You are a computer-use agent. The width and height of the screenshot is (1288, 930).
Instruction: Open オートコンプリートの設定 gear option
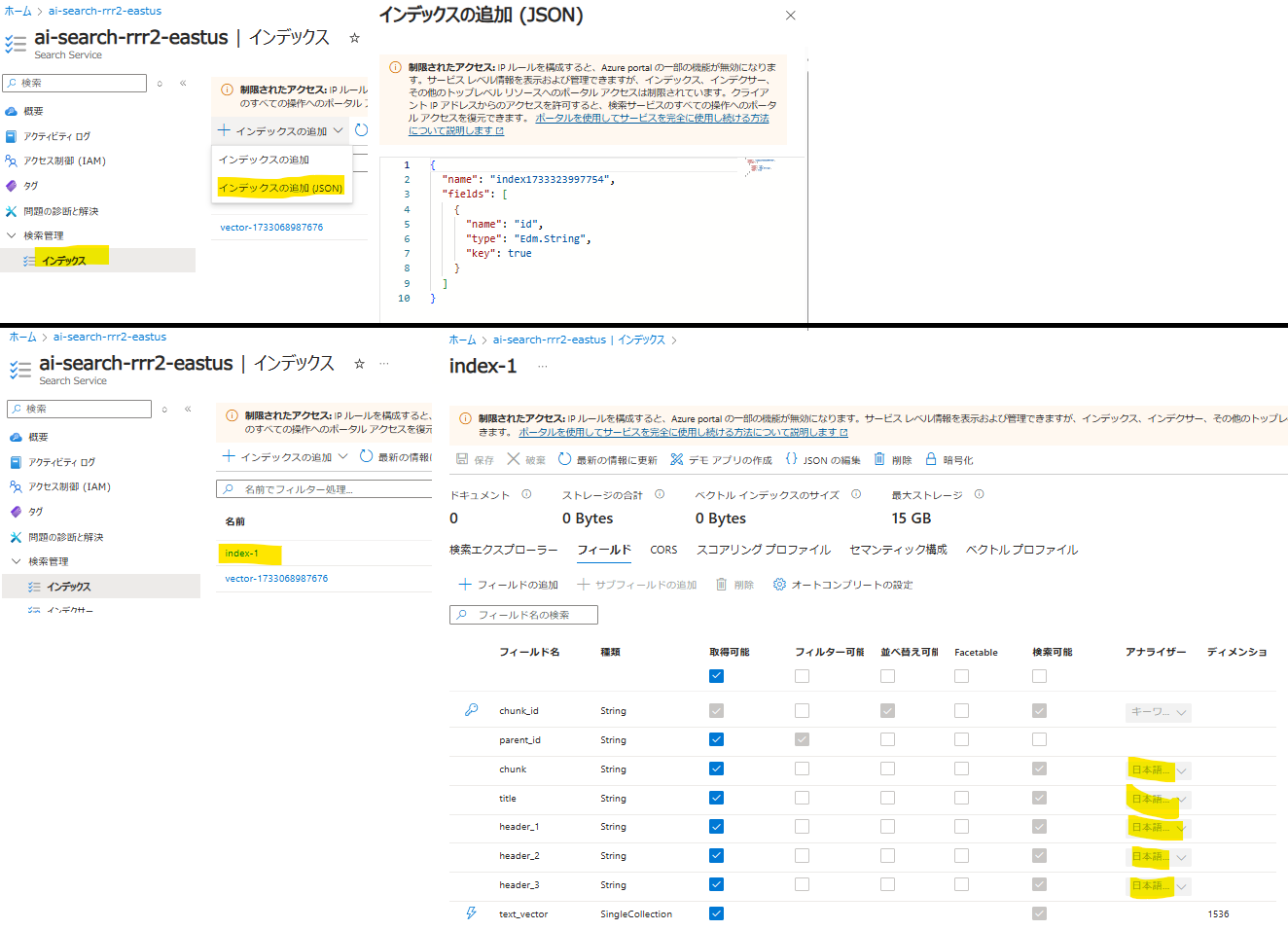pyautogui.click(x=842, y=585)
